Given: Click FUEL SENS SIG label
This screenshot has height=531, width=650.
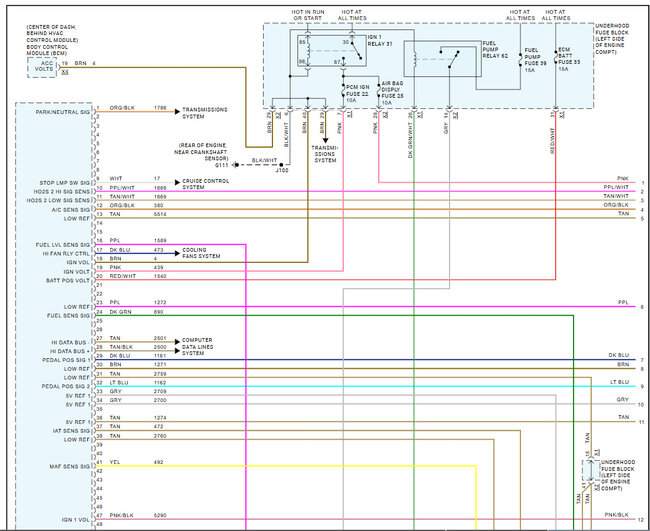Looking at the screenshot, I should tap(68, 315).
